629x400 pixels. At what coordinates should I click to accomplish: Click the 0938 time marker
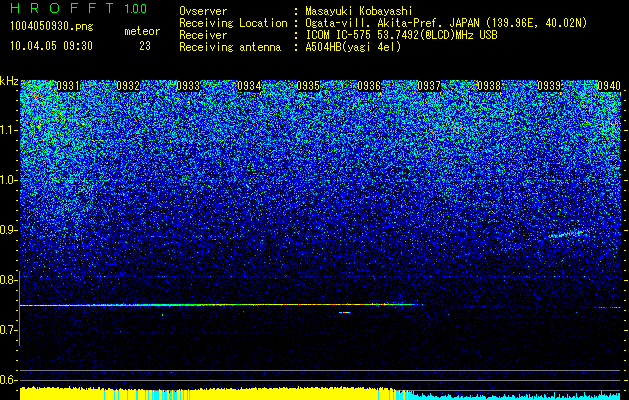[489, 86]
